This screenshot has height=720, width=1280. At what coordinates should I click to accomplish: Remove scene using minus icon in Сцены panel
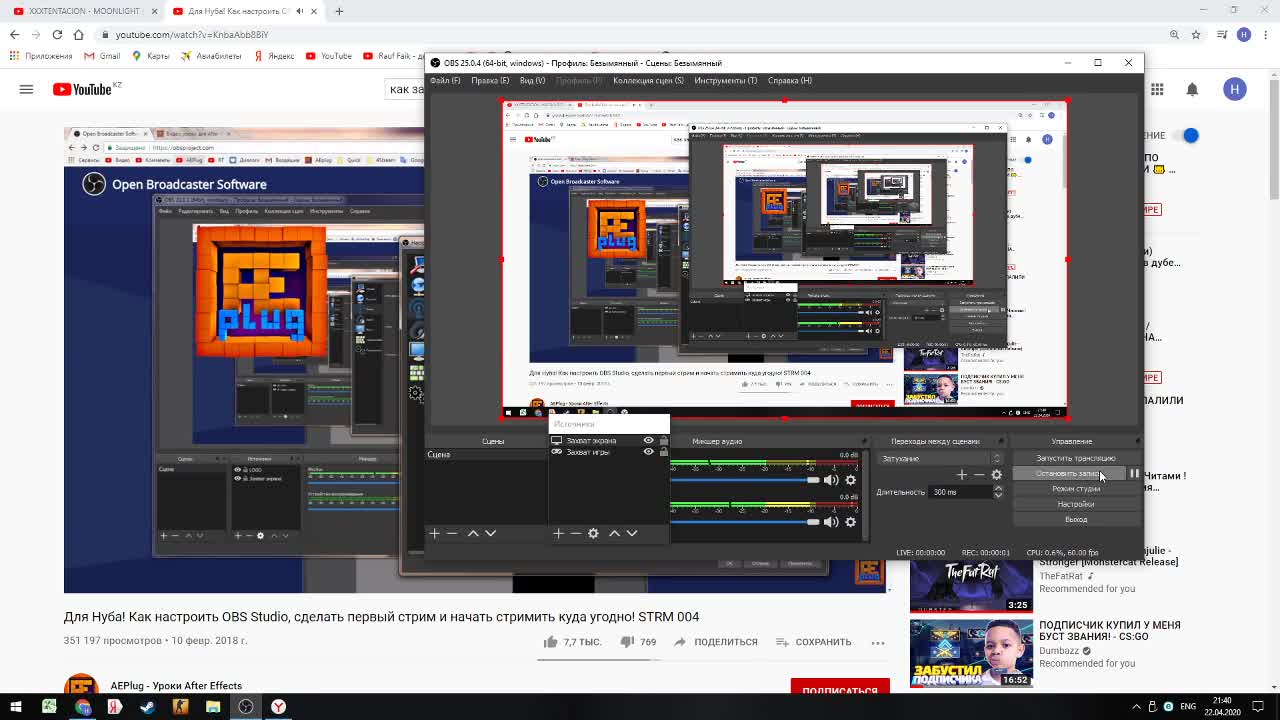pyautogui.click(x=452, y=533)
